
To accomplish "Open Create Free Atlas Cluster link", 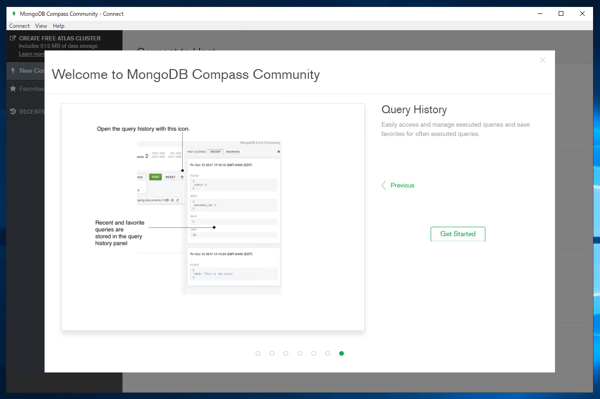I will click(60, 38).
